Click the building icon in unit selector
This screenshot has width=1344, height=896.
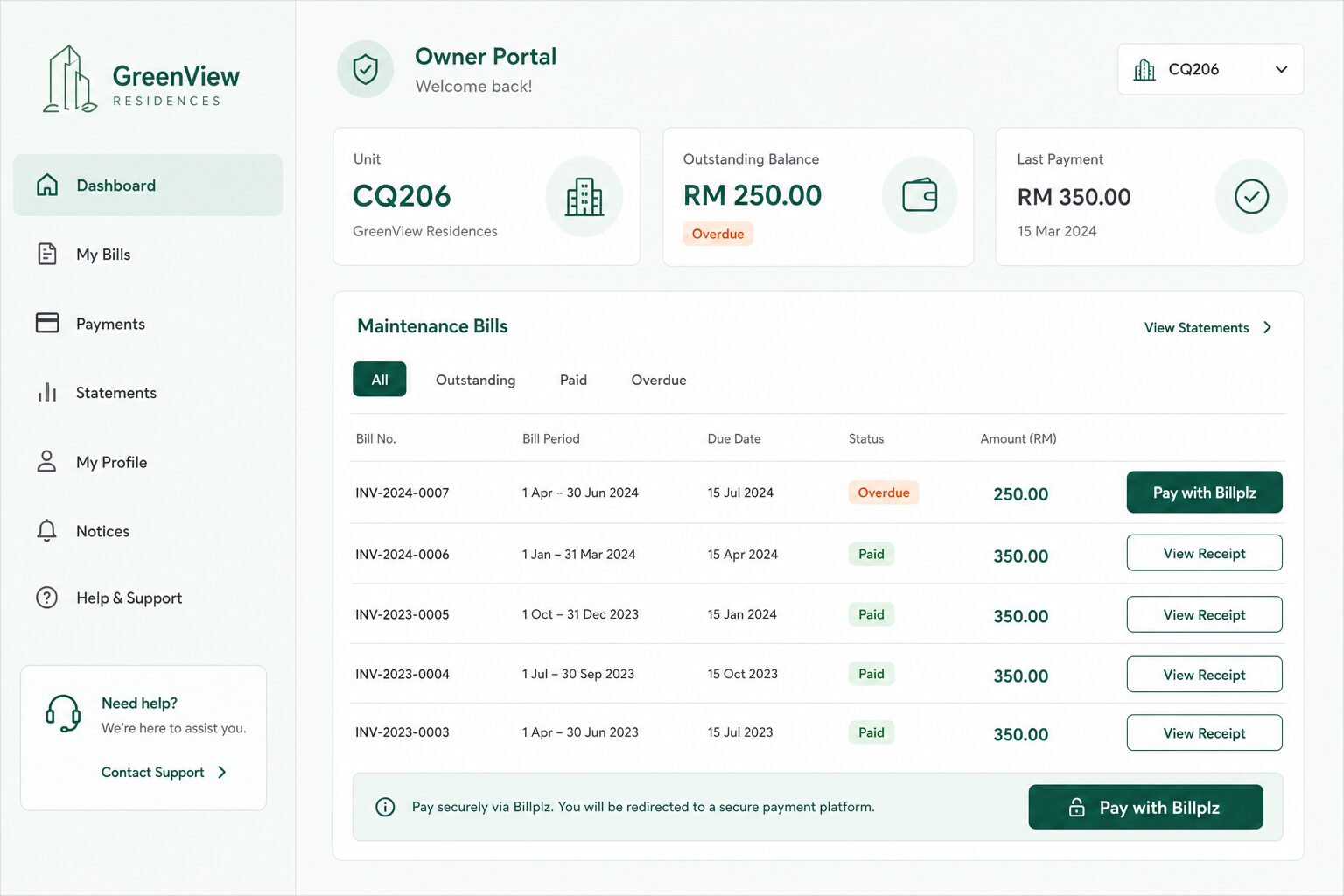pos(1144,69)
